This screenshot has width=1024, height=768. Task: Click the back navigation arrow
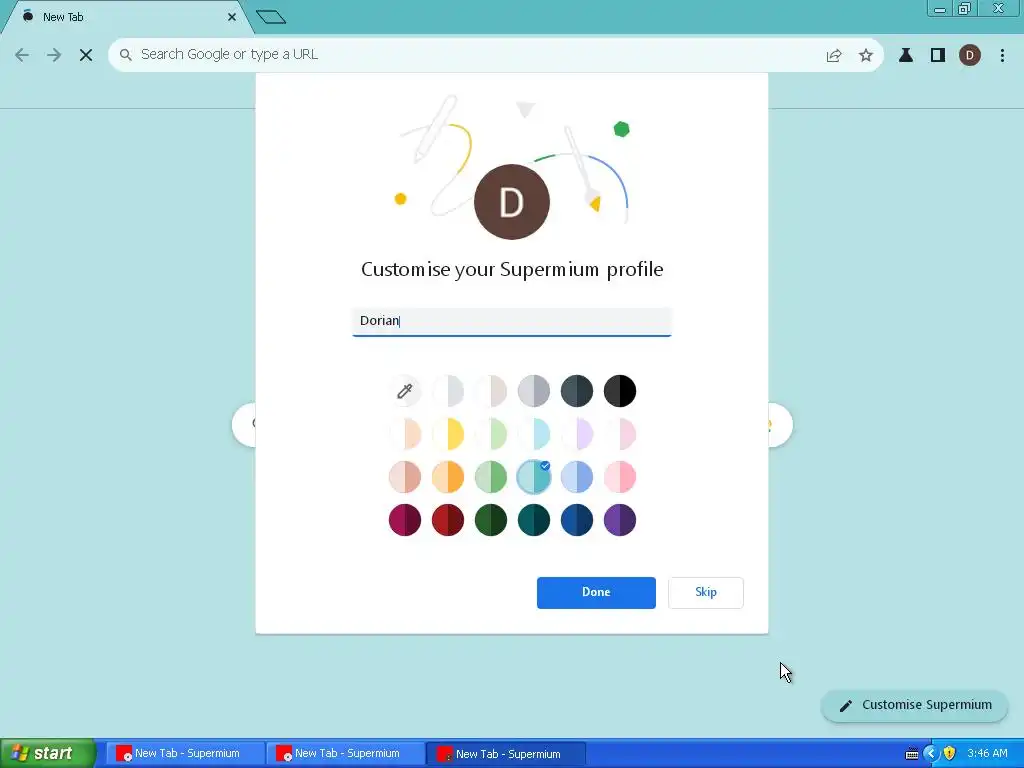pyautogui.click(x=22, y=55)
